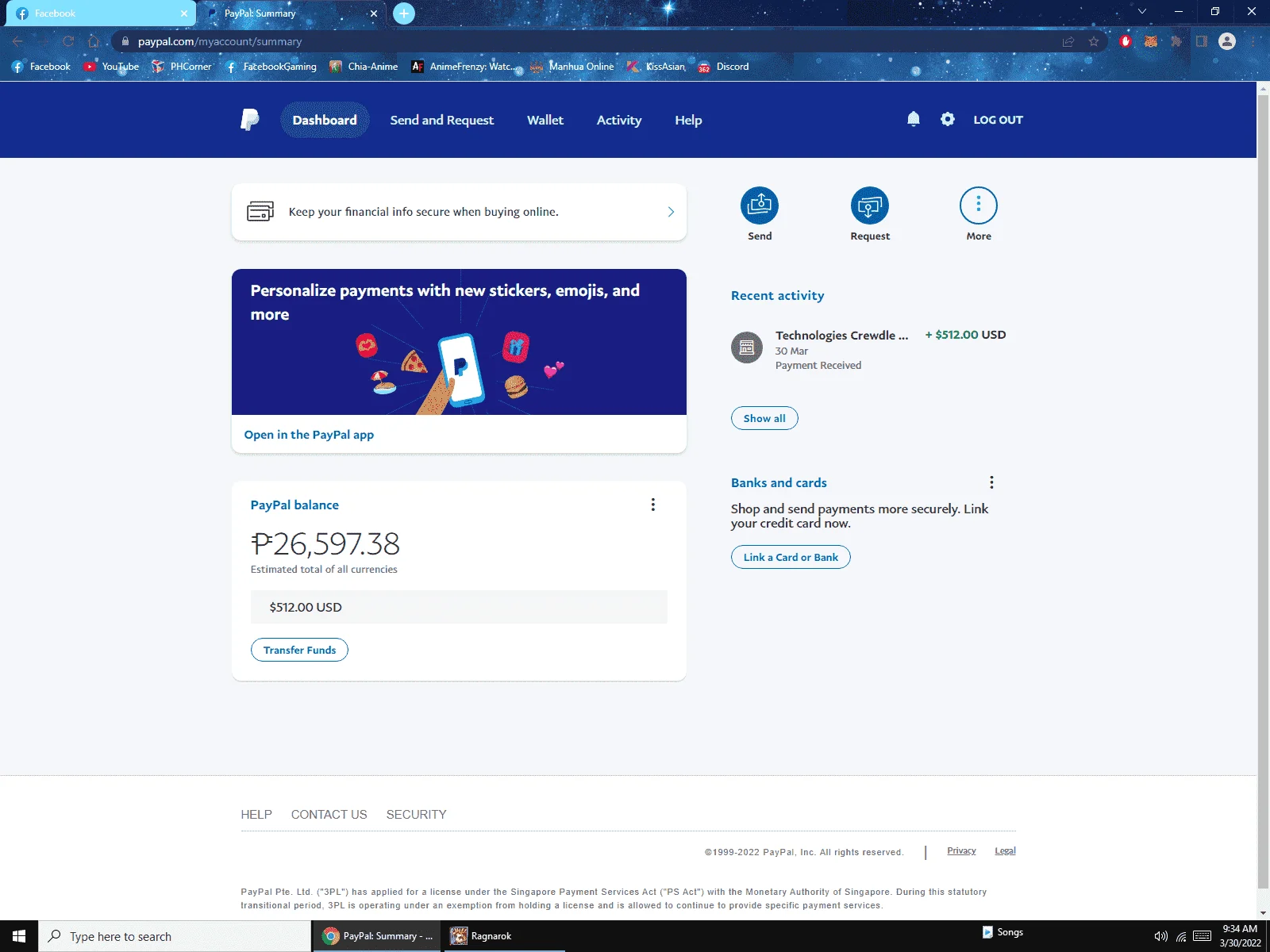Click the Request money icon

[x=870, y=206]
